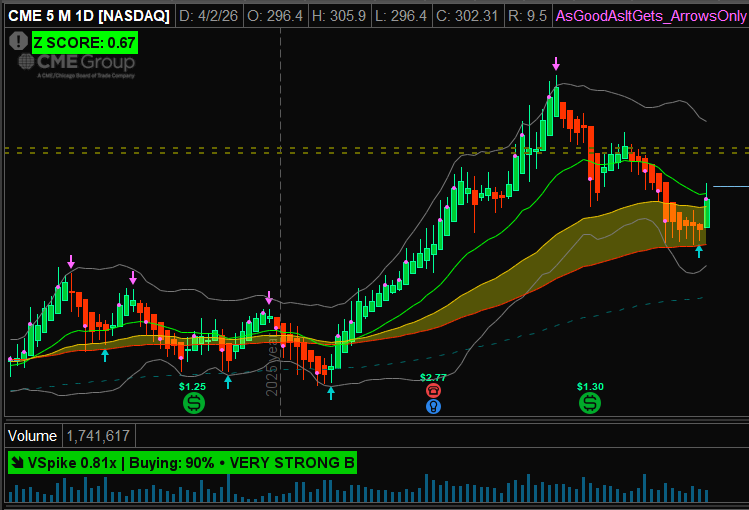This screenshot has height=510, width=749.
Task: Click the magenta down arrow at chart peak
Action: click(x=556, y=64)
